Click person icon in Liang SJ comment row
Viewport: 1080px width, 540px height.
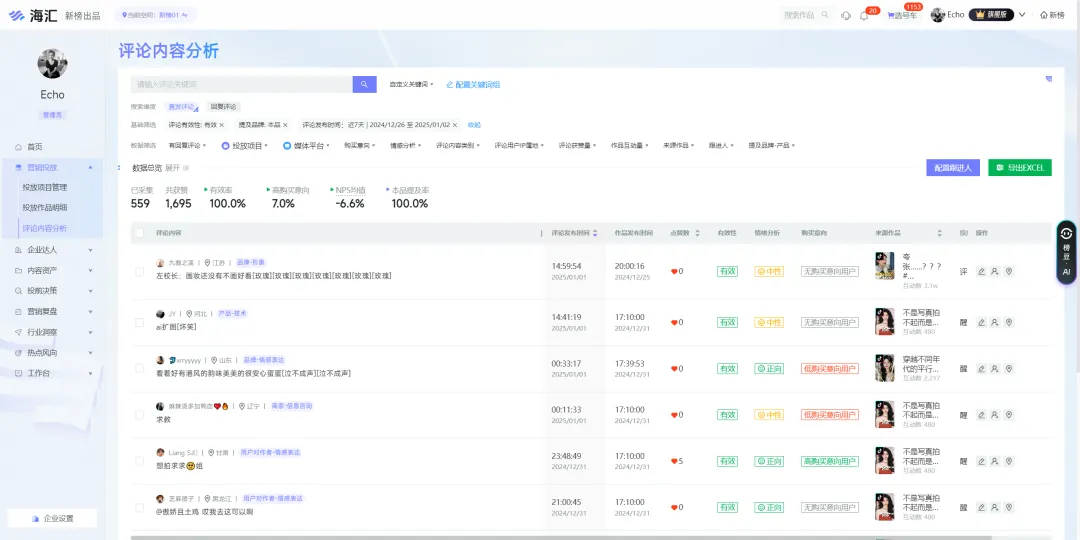point(995,461)
